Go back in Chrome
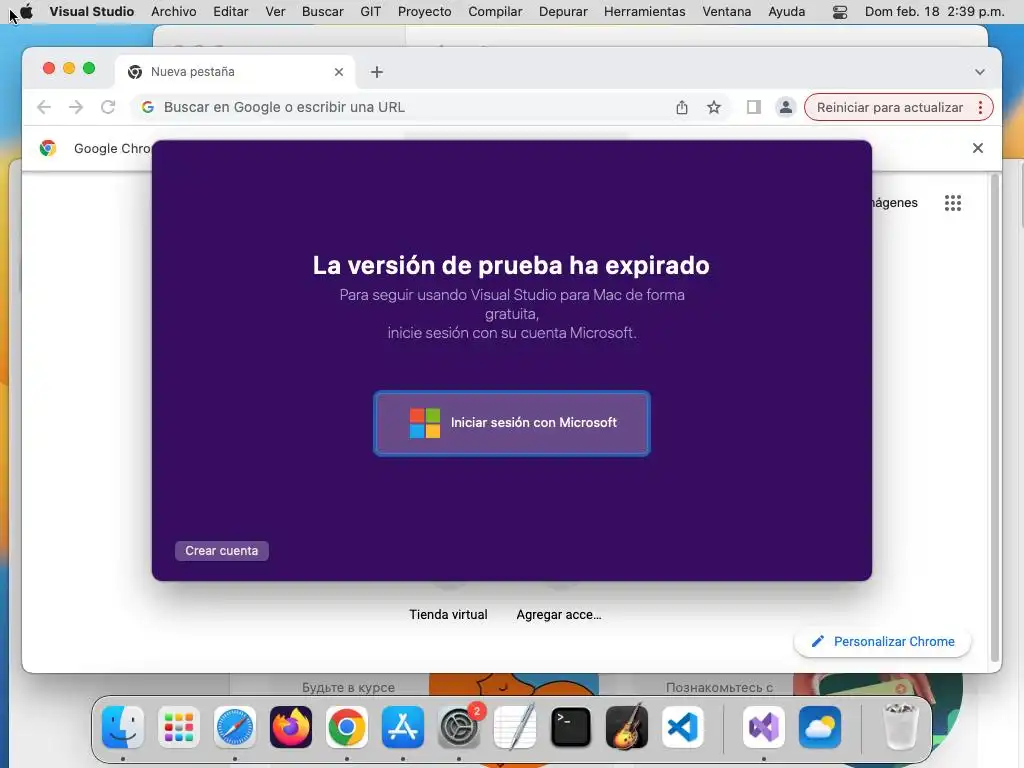 point(44,107)
